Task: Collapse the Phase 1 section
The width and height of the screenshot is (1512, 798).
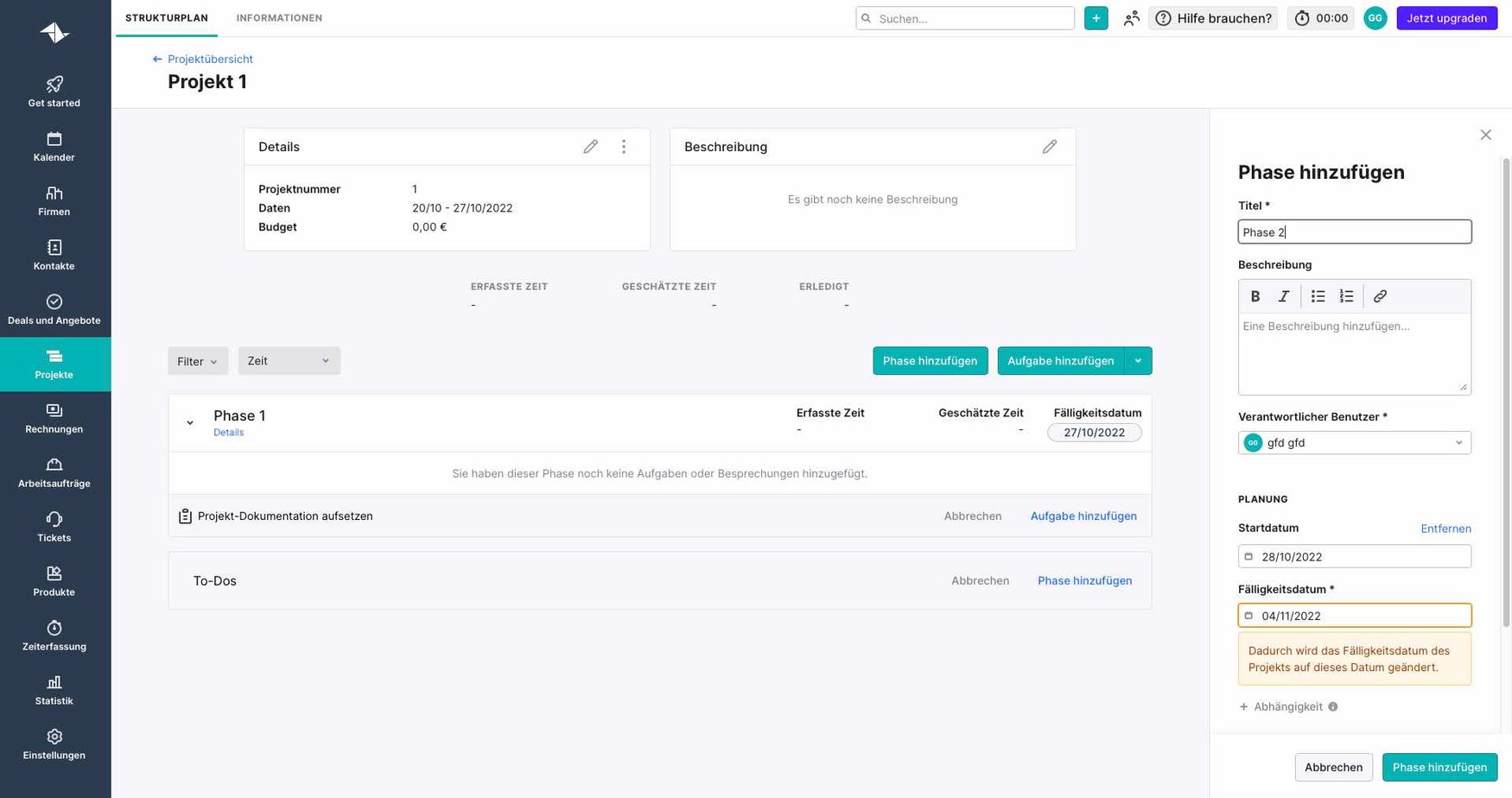Action: click(x=190, y=423)
